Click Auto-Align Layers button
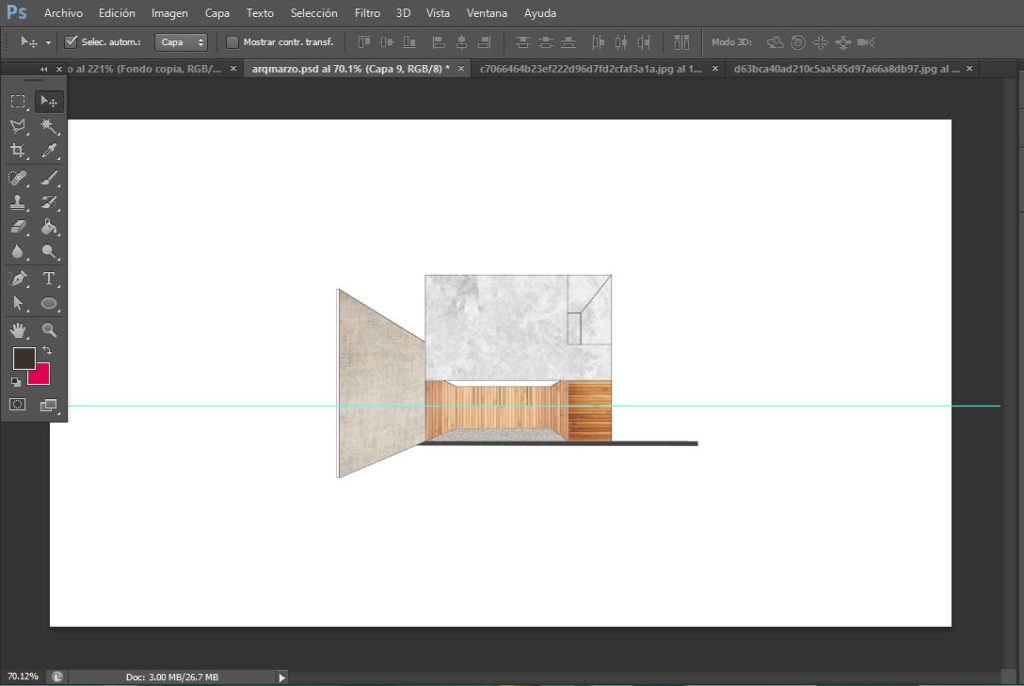The height and width of the screenshot is (686, 1024). coord(682,42)
